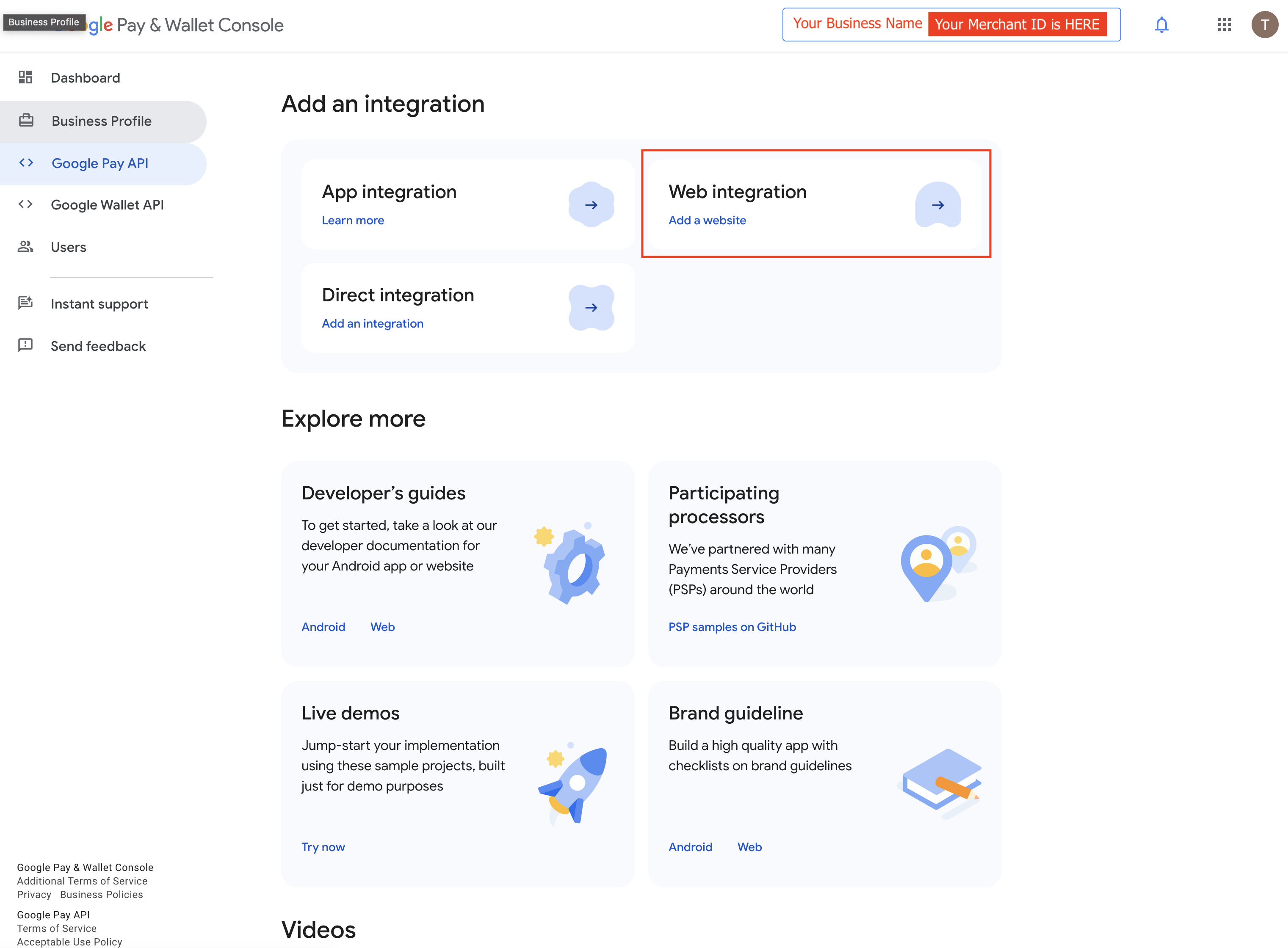The image size is (1288, 948).
Task: Open the account avatar with letter T
Action: pos(1264,25)
